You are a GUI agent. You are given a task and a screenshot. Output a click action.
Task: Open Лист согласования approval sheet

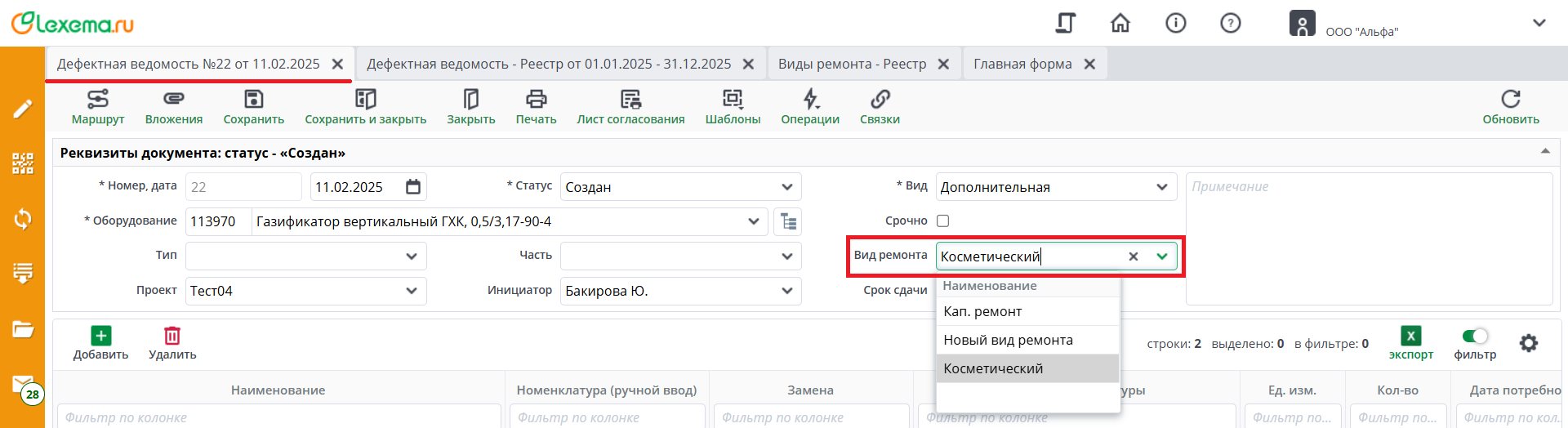coord(630,107)
